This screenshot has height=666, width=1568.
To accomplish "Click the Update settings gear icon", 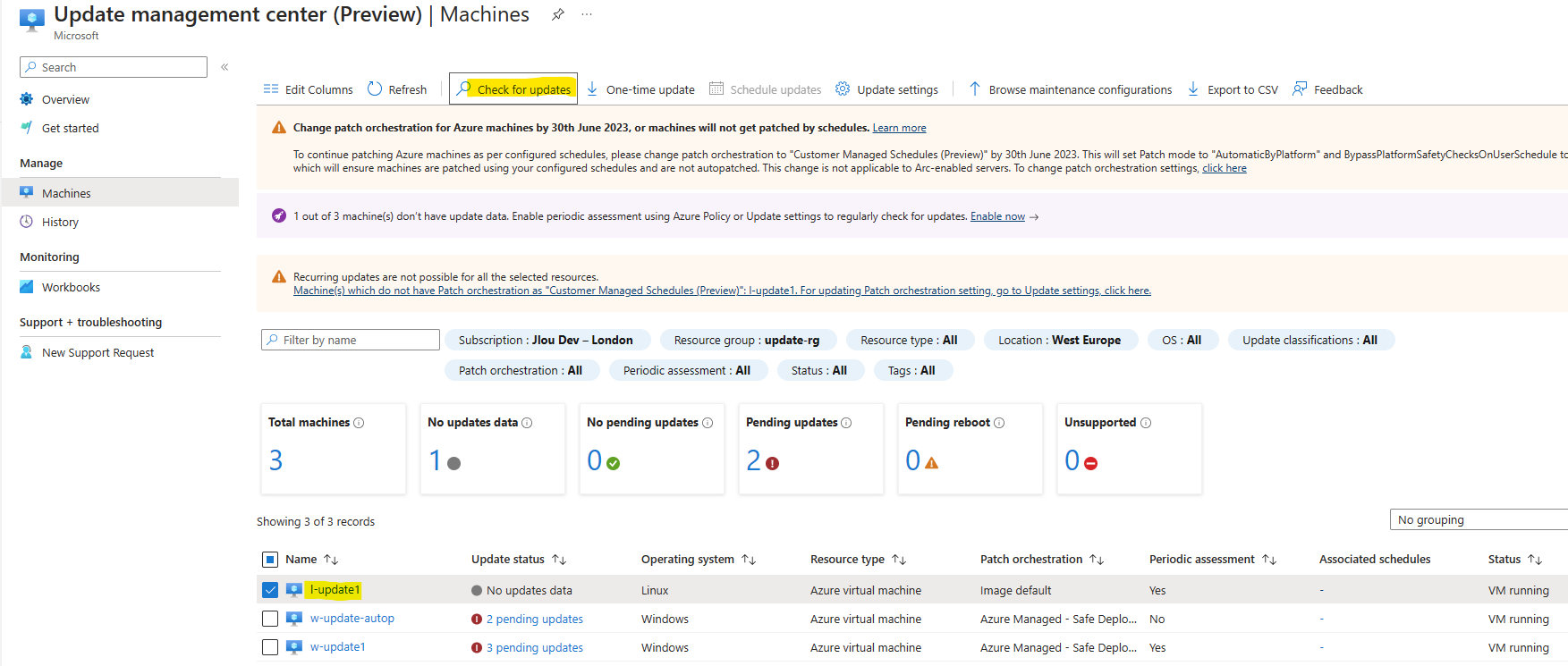I will 843,89.
